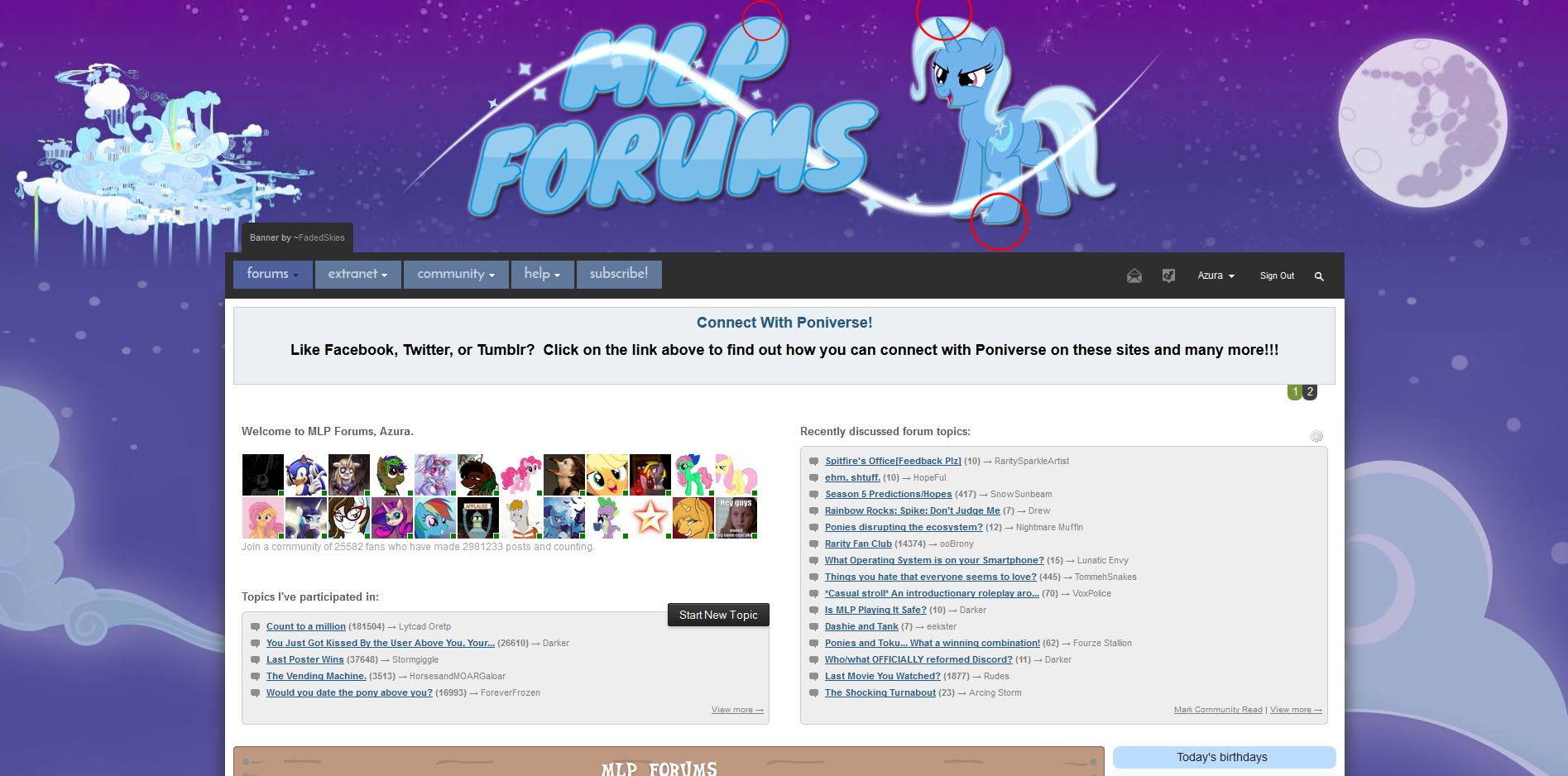Open the star avatar member profile

(650, 518)
